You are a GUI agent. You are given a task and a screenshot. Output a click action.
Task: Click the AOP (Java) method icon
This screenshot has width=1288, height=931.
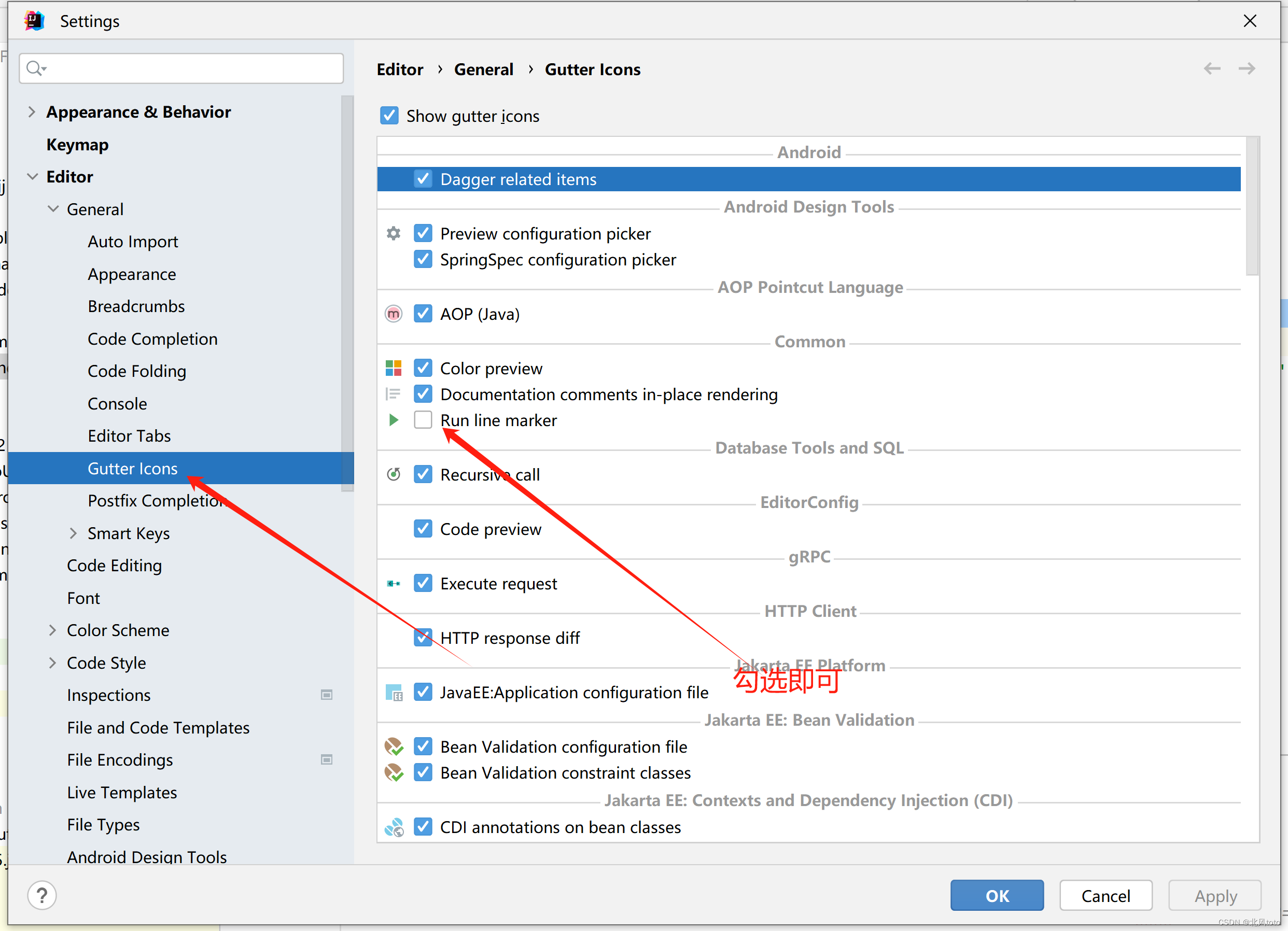coord(394,314)
